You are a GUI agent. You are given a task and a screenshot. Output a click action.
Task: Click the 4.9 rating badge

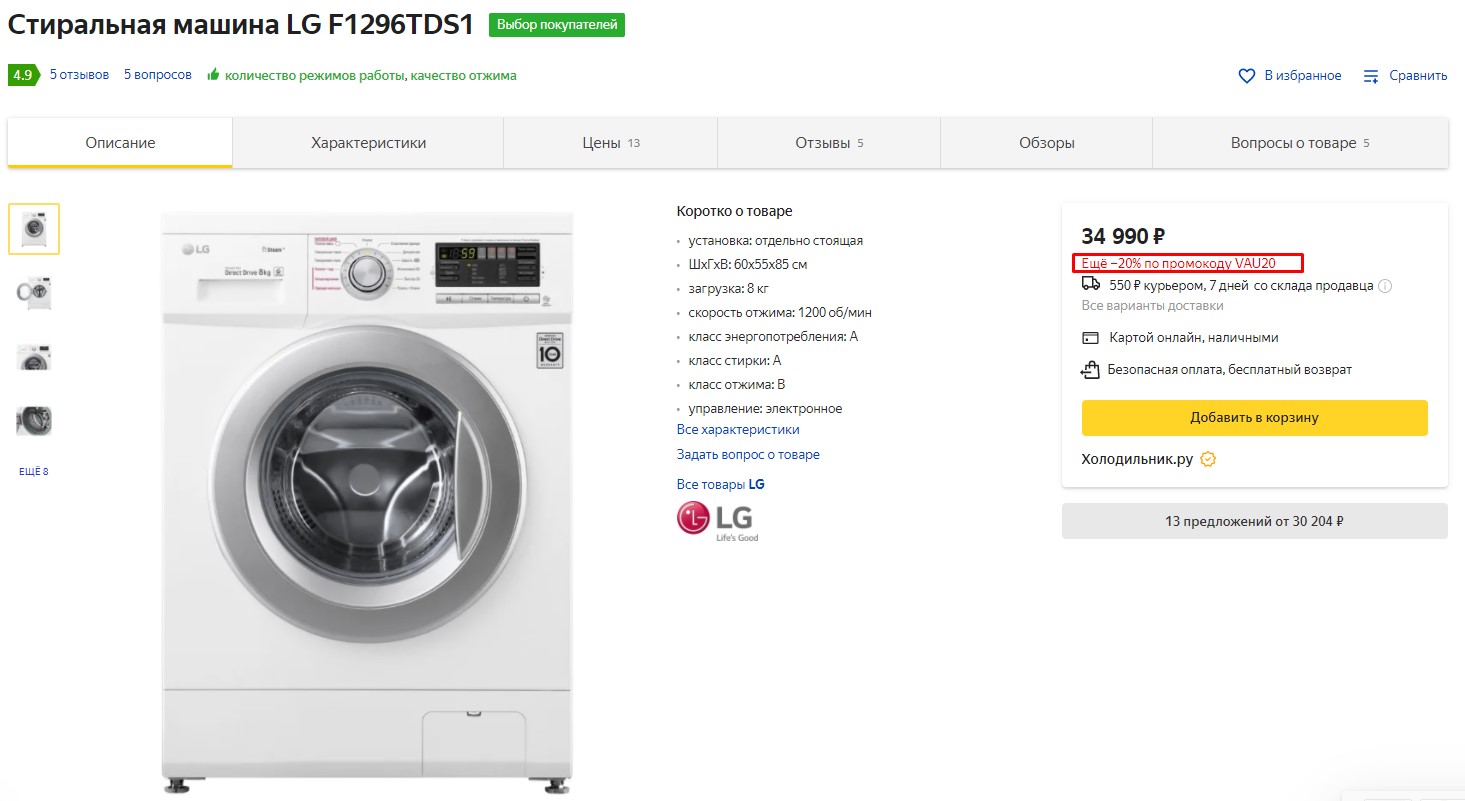click(x=22, y=75)
